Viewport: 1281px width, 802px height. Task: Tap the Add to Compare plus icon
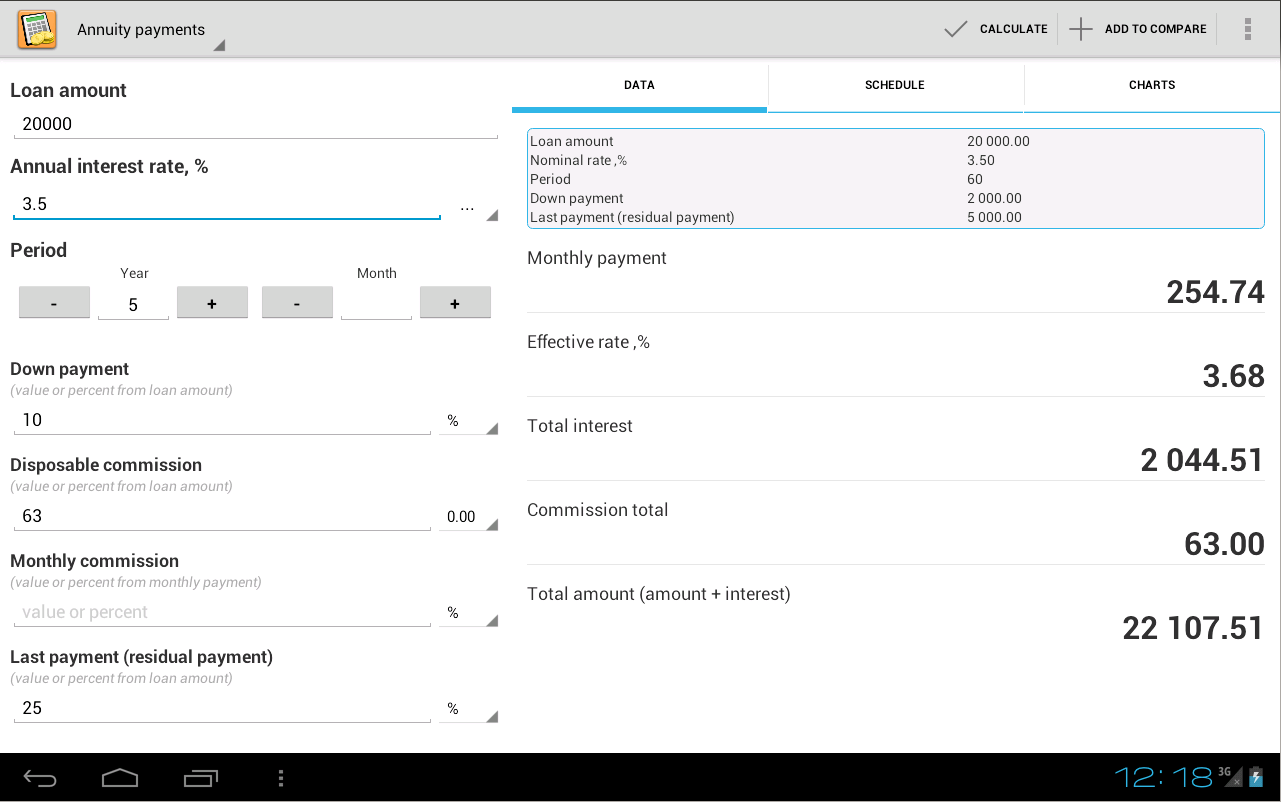click(x=1081, y=29)
